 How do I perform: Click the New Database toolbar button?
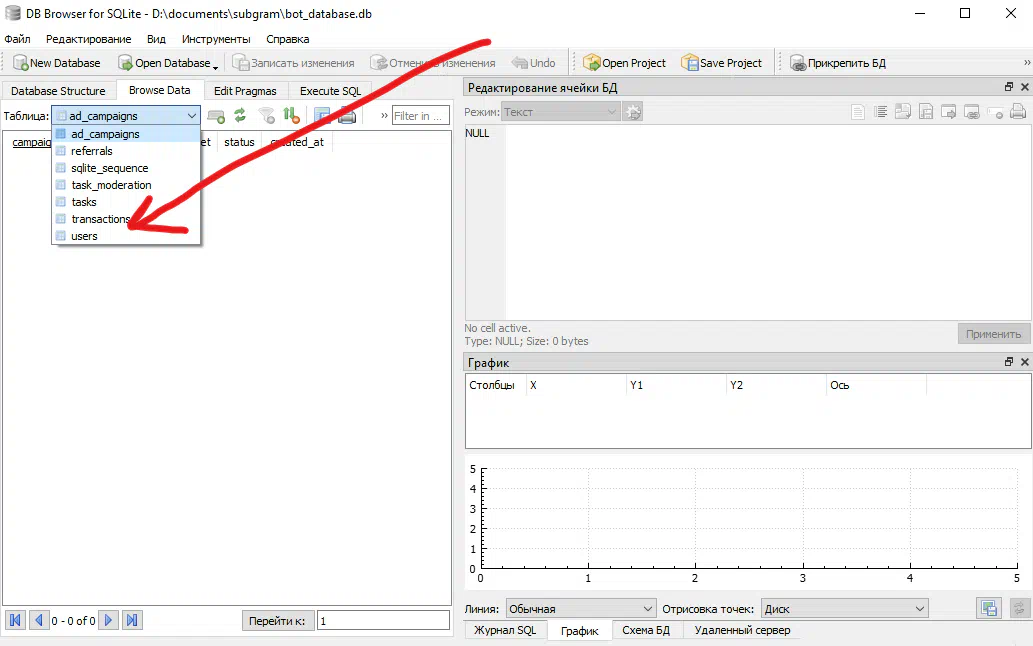(57, 63)
